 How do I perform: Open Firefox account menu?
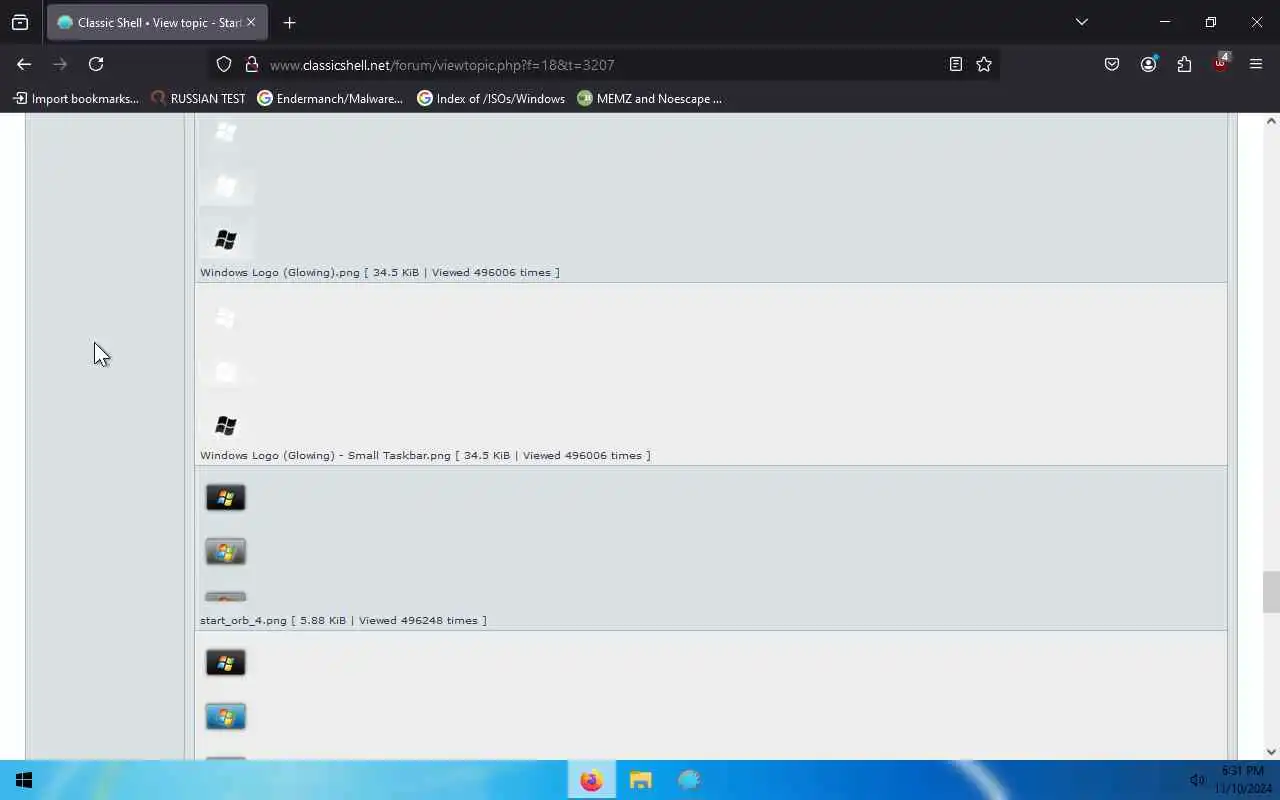tap(1148, 64)
